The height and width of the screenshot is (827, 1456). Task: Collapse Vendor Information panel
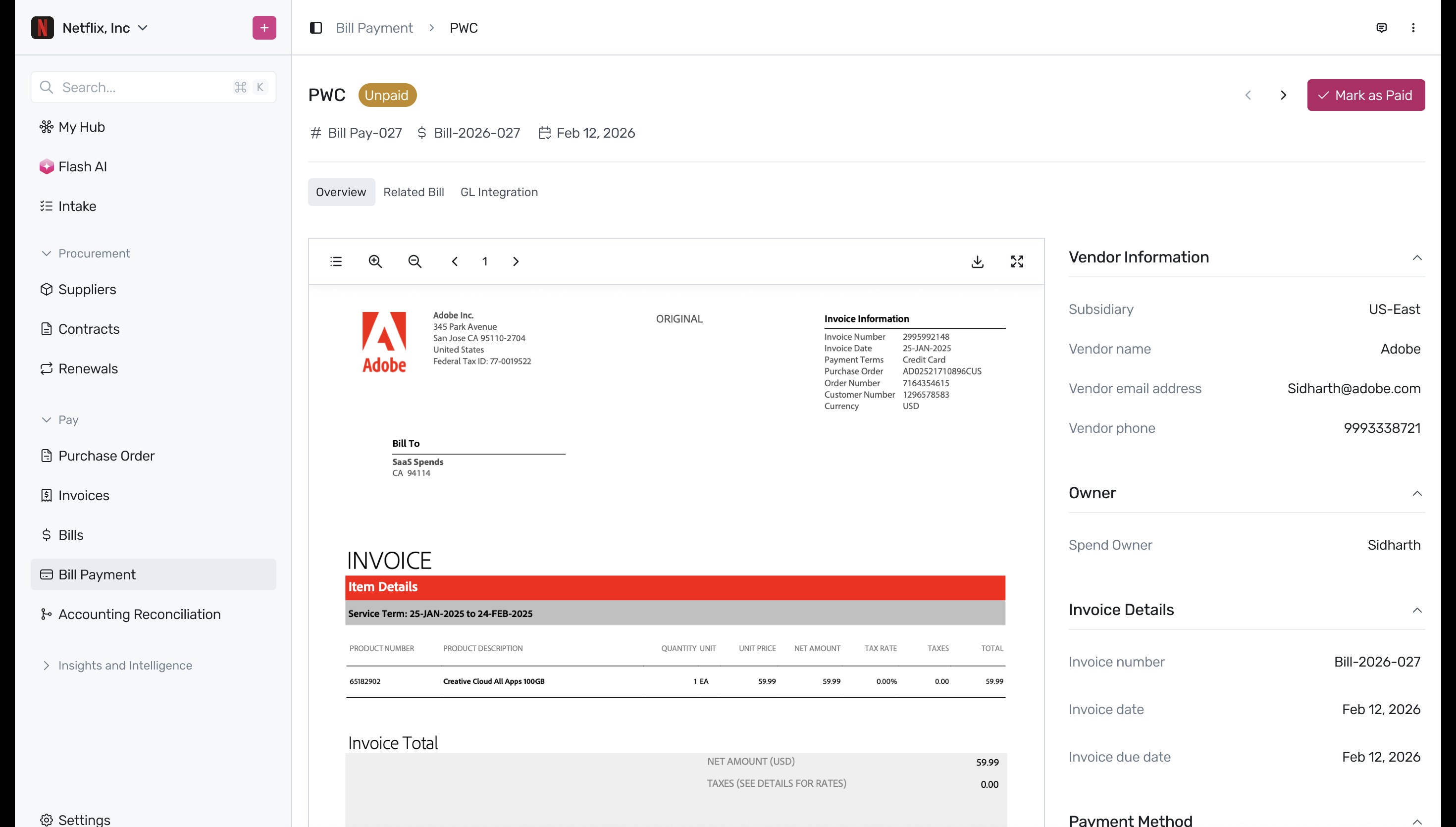(x=1417, y=258)
